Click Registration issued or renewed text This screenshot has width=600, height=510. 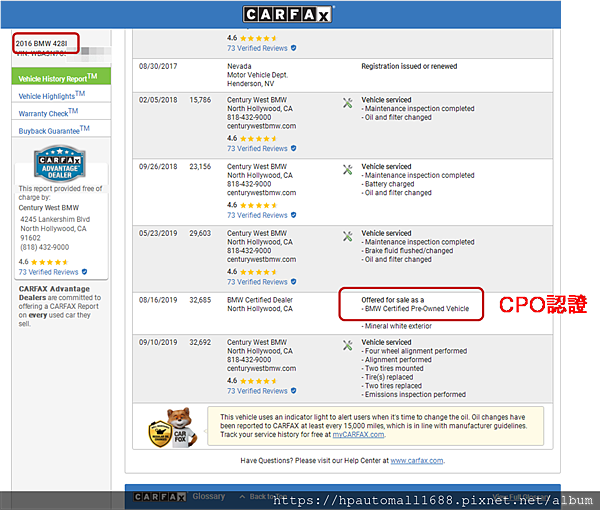coord(409,66)
